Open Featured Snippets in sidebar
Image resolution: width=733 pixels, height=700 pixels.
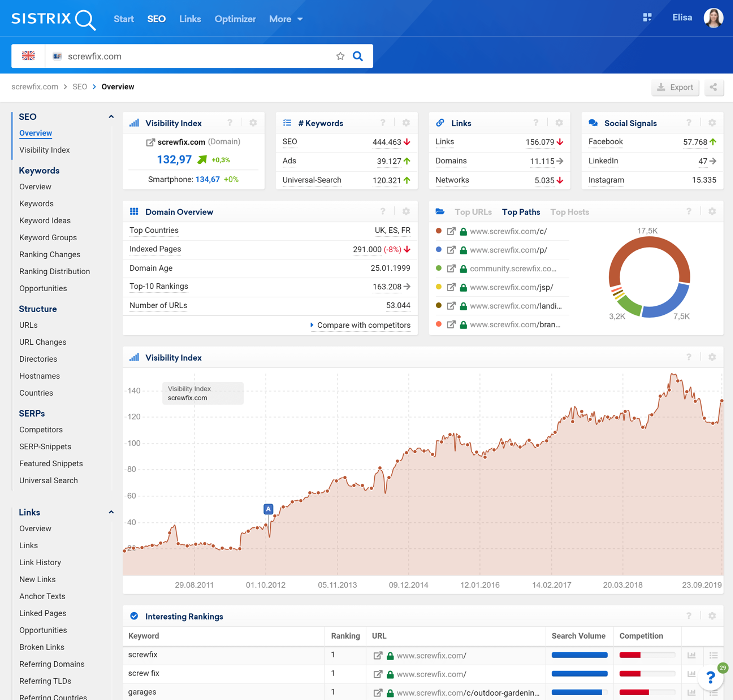point(51,463)
